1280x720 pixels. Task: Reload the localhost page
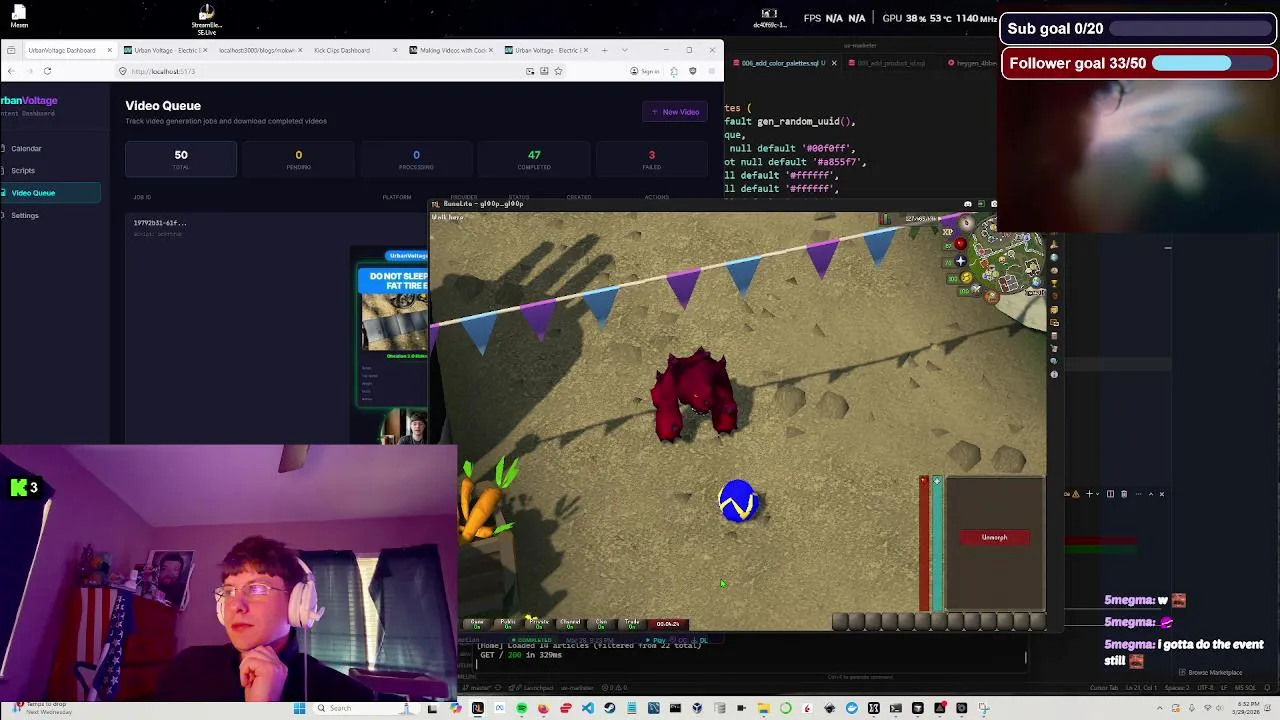coord(47,71)
